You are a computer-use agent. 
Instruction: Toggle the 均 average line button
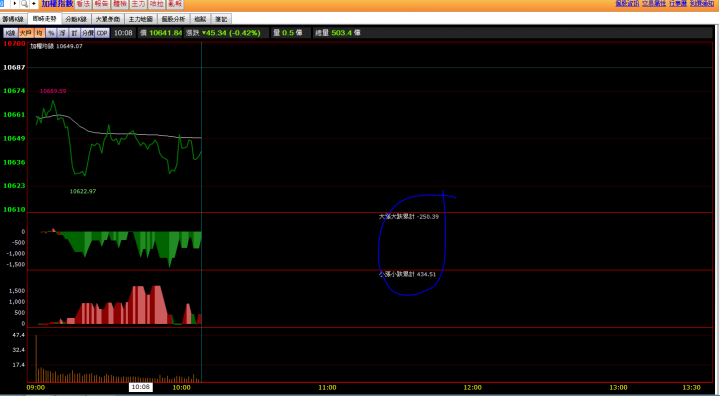tap(39, 33)
